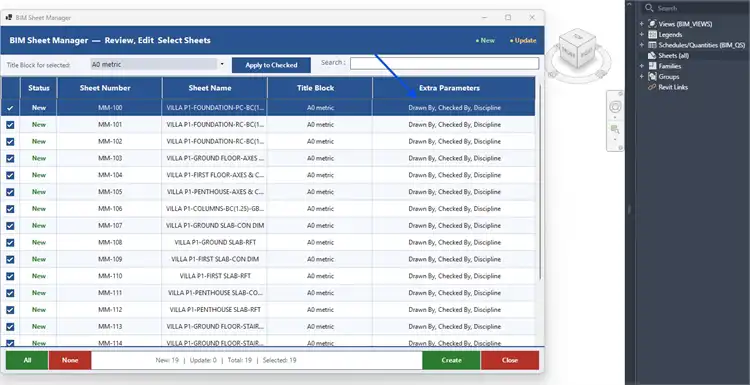The width and height of the screenshot is (750, 385).
Task: Uncheck the MM-102 sheet checkbox
Action: point(10,142)
